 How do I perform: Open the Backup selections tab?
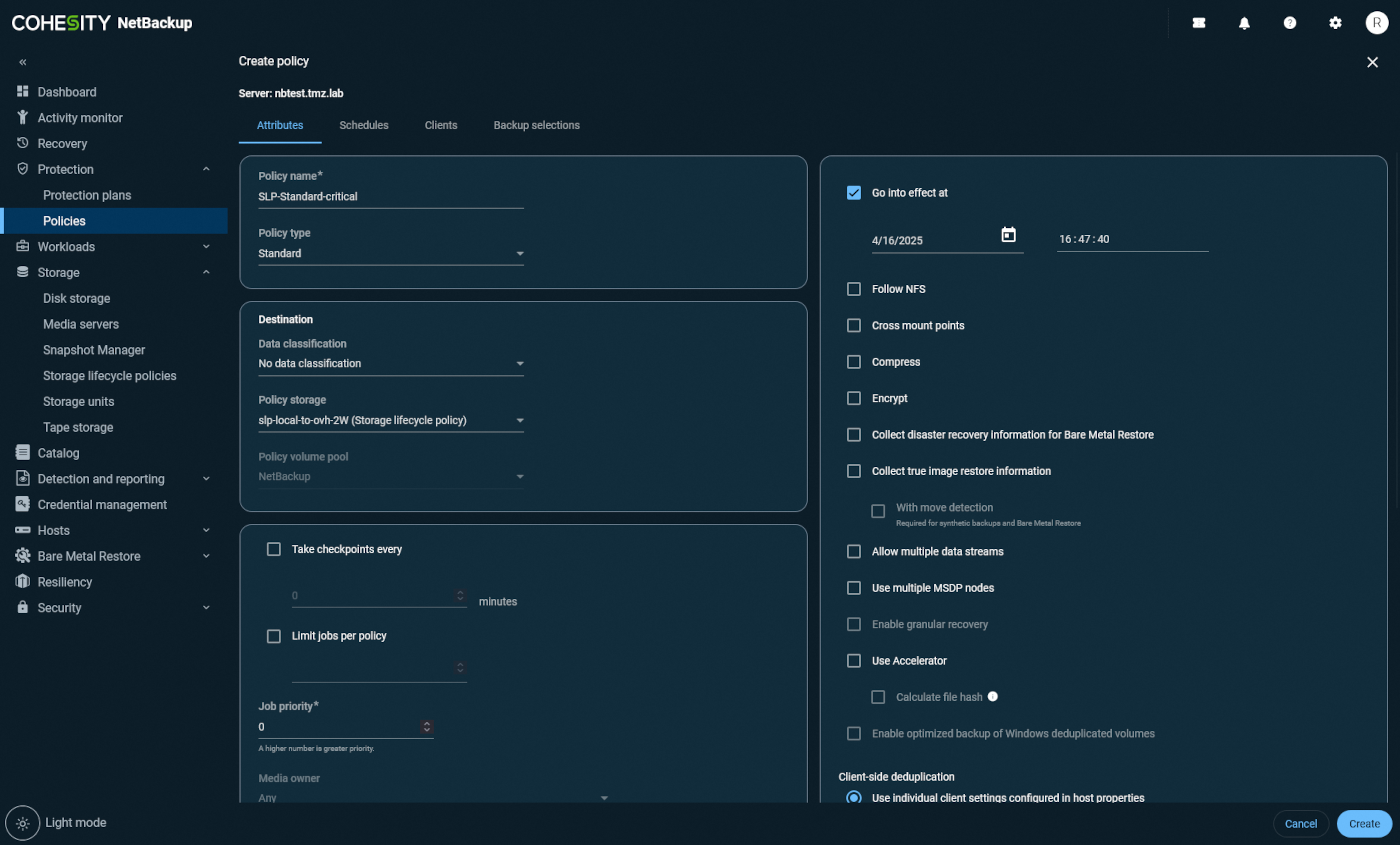[536, 125]
